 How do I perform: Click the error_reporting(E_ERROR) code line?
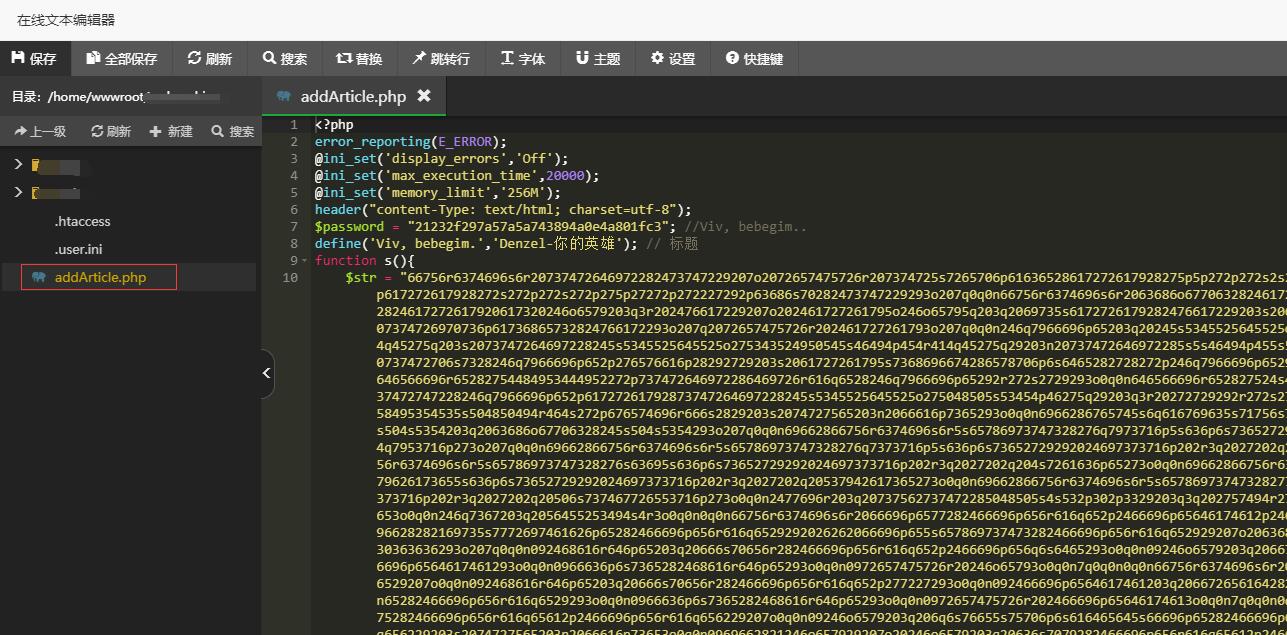(411, 142)
